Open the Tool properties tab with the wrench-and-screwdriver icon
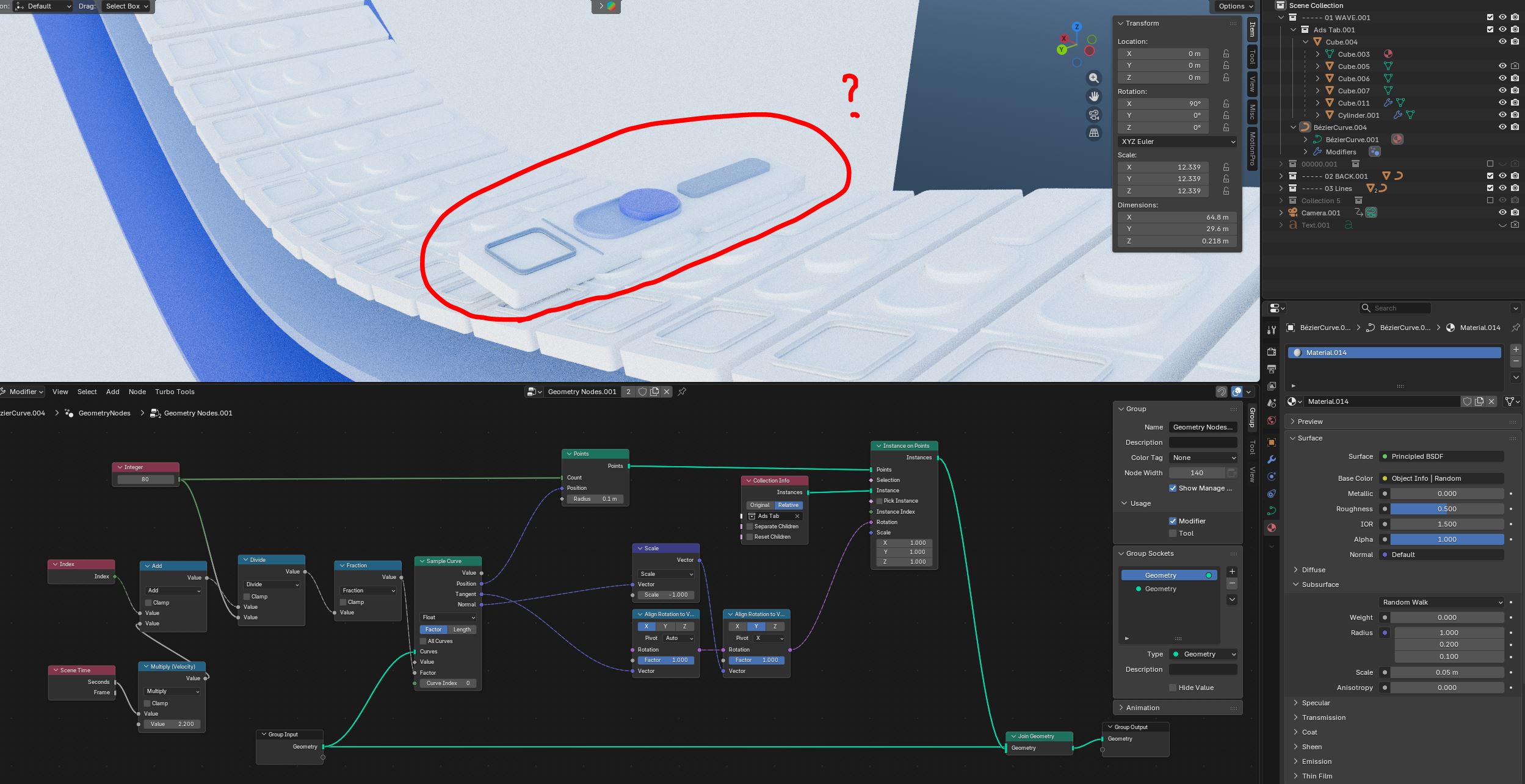 tap(1272, 330)
